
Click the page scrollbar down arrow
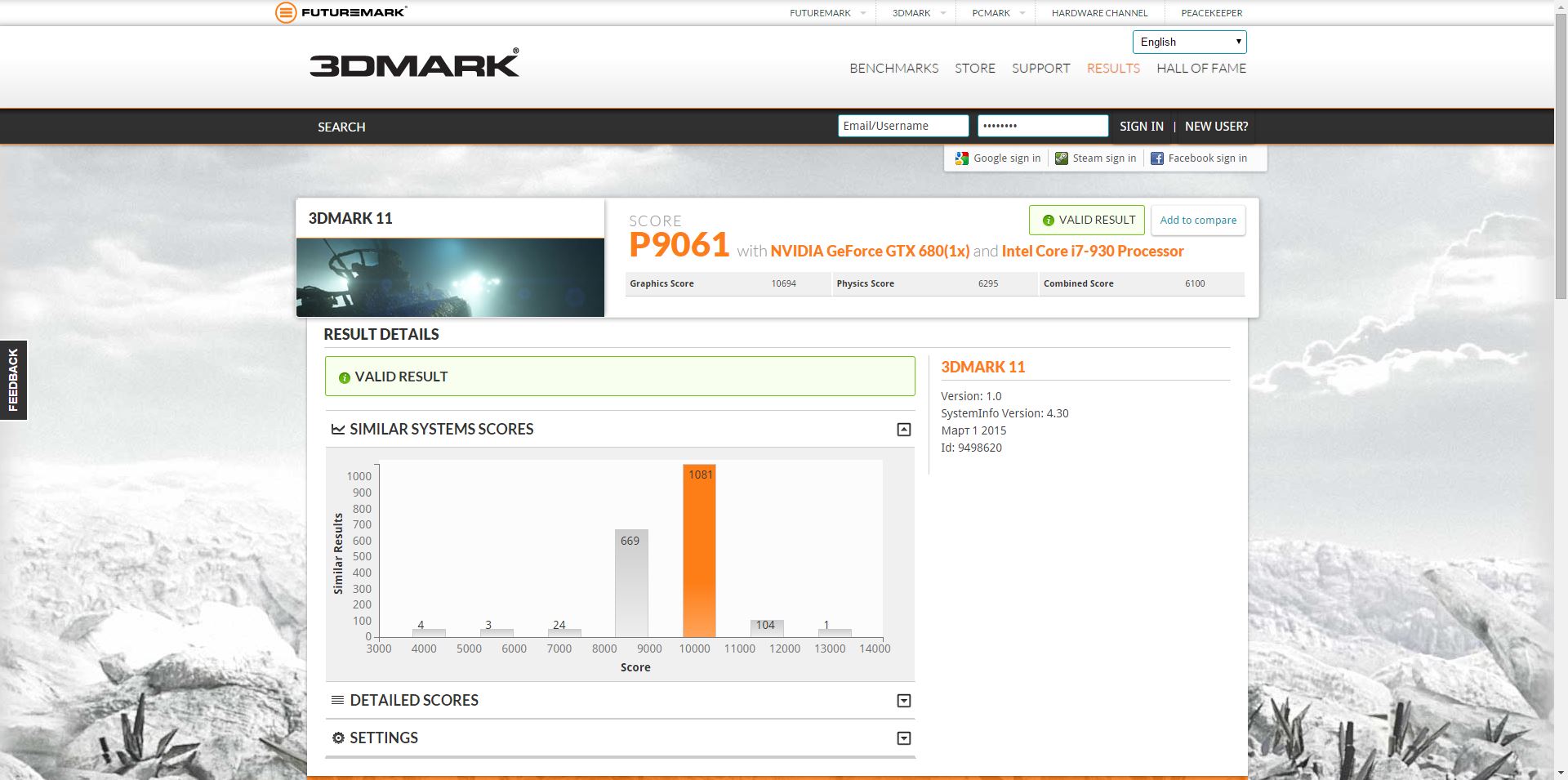tap(1561, 773)
